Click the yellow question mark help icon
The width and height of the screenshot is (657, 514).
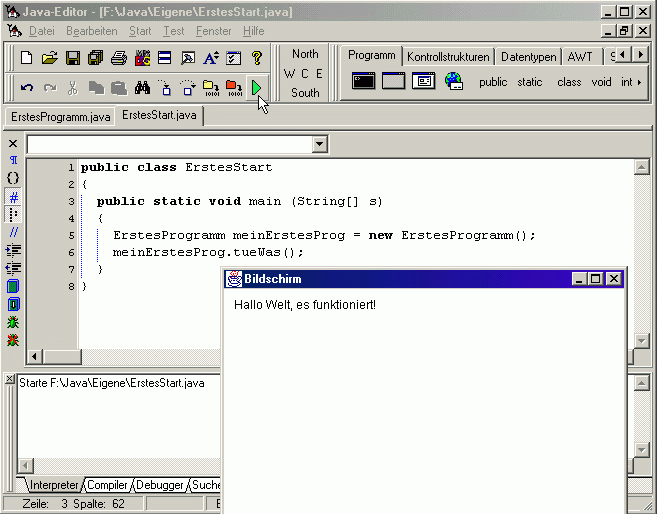tap(257, 58)
